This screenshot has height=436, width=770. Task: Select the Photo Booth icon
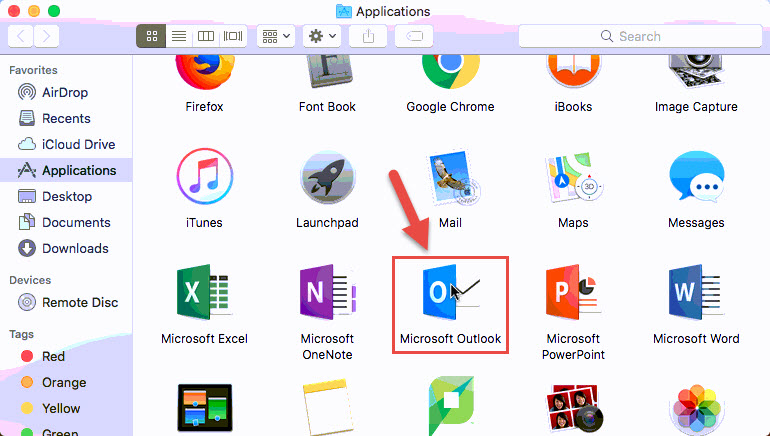click(573, 408)
